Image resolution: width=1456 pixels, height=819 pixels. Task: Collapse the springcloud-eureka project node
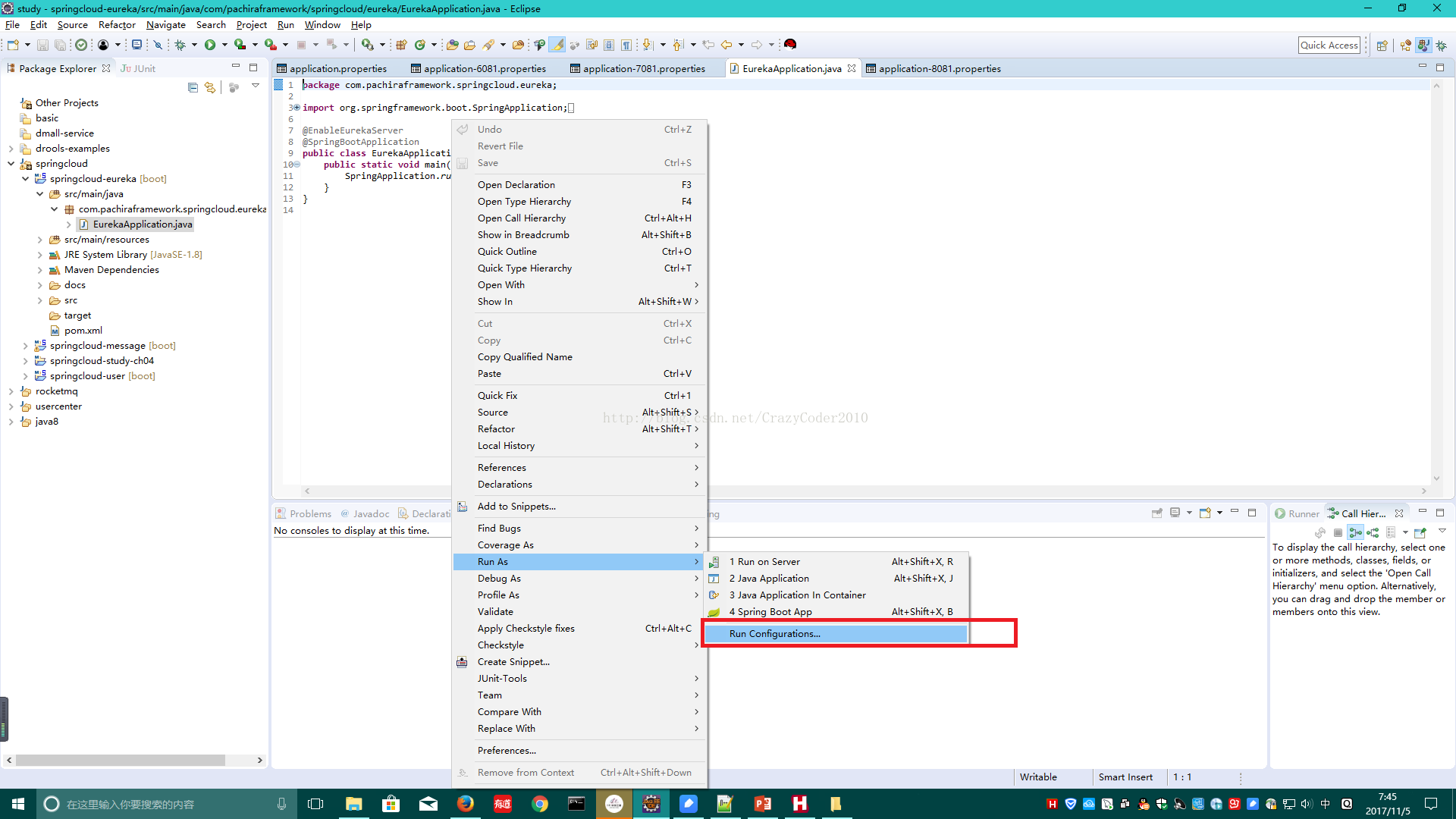pyautogui.click(x=25, y=178)
